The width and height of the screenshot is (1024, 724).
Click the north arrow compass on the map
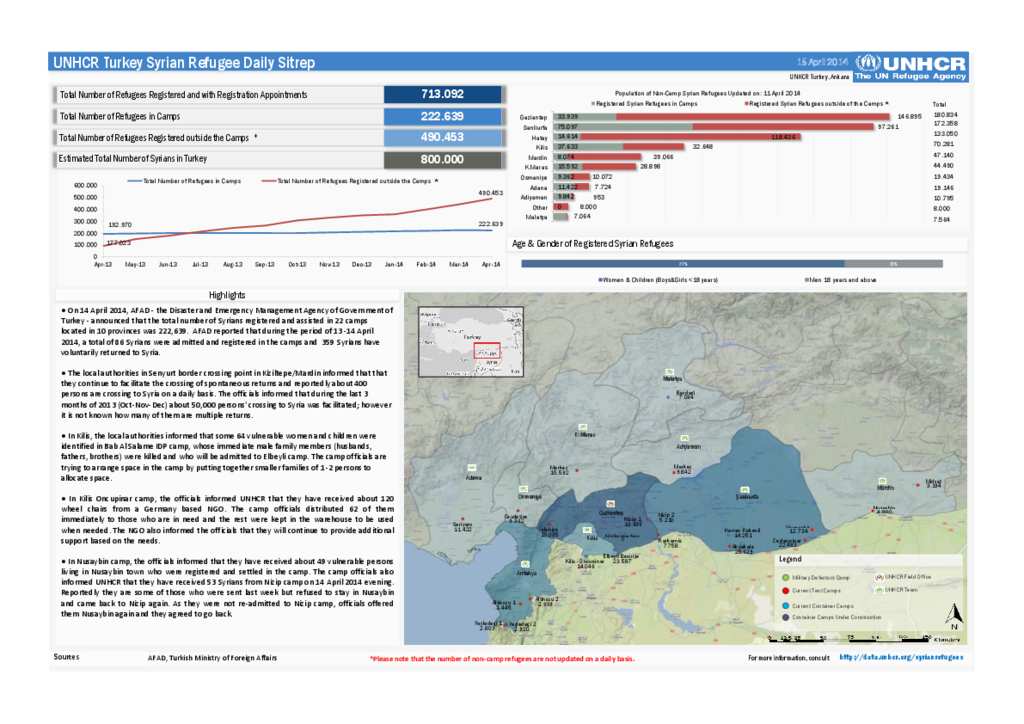[x=954, y=614]
